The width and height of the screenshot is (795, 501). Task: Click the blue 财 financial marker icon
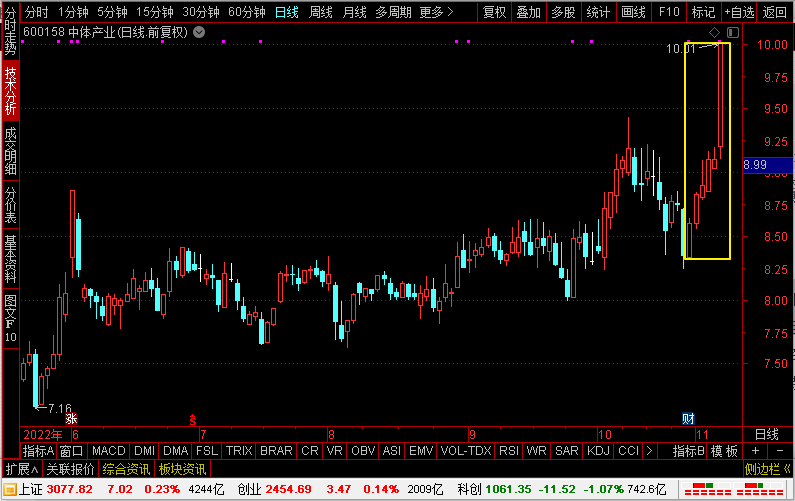(688, 418)
